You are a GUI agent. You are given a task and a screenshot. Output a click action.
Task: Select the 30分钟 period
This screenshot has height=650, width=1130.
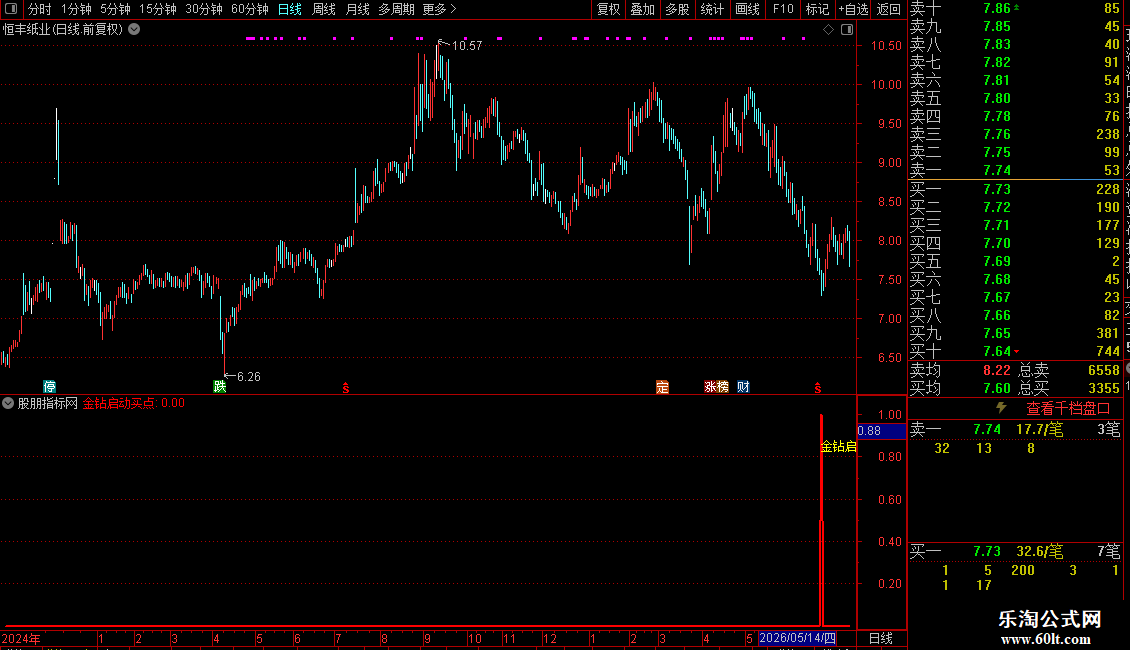pos(204,9)
